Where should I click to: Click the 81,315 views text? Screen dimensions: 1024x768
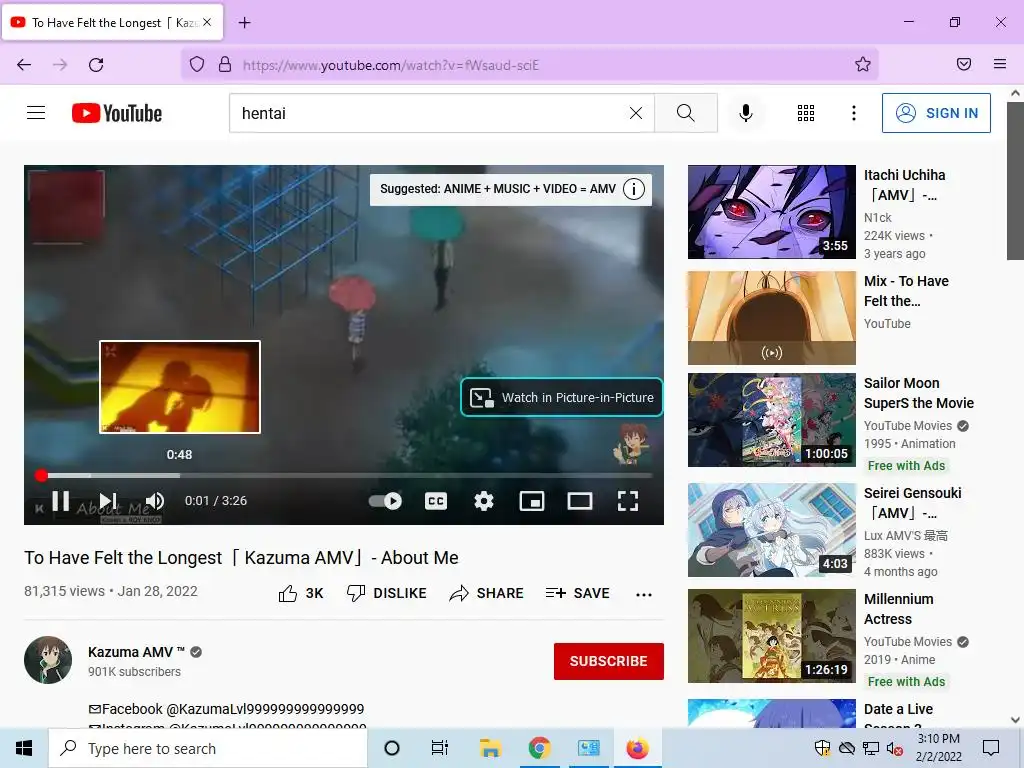[x=64, y=591]
